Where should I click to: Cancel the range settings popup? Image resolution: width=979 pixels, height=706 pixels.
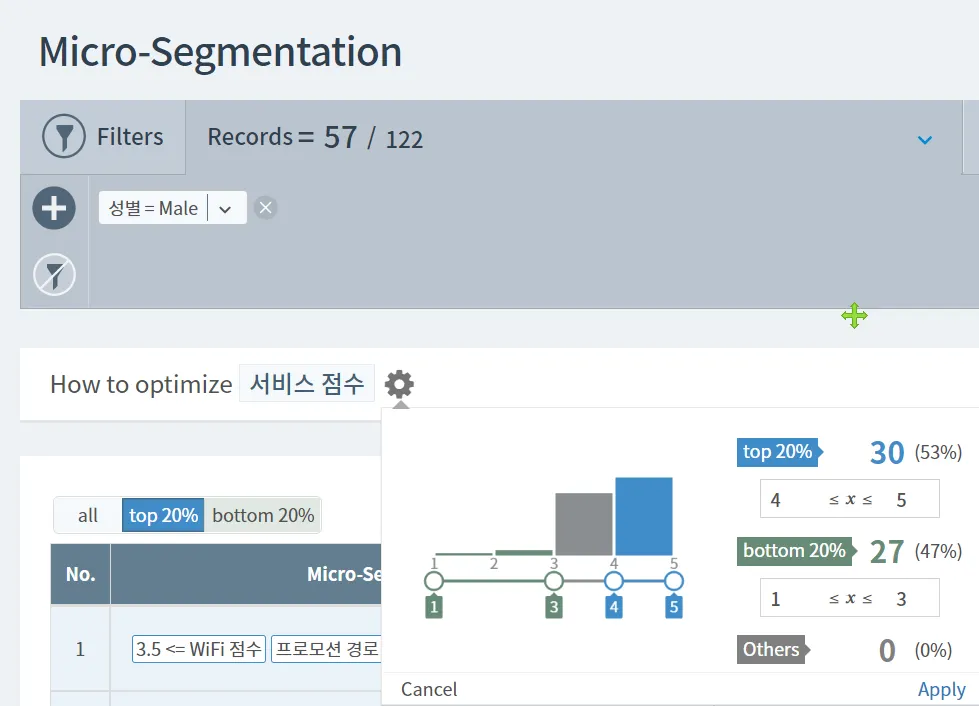(x=429, y=689)
